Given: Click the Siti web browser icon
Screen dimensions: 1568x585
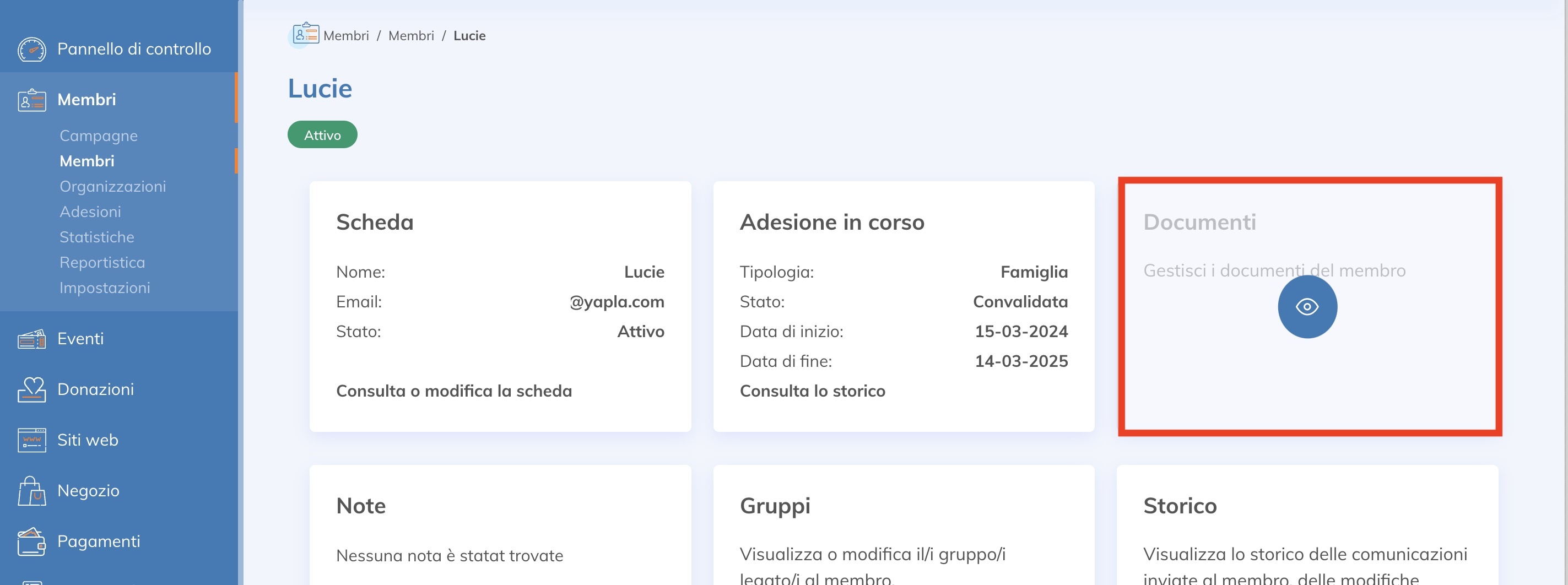Looking at the screenshot, I should [31, 440].
